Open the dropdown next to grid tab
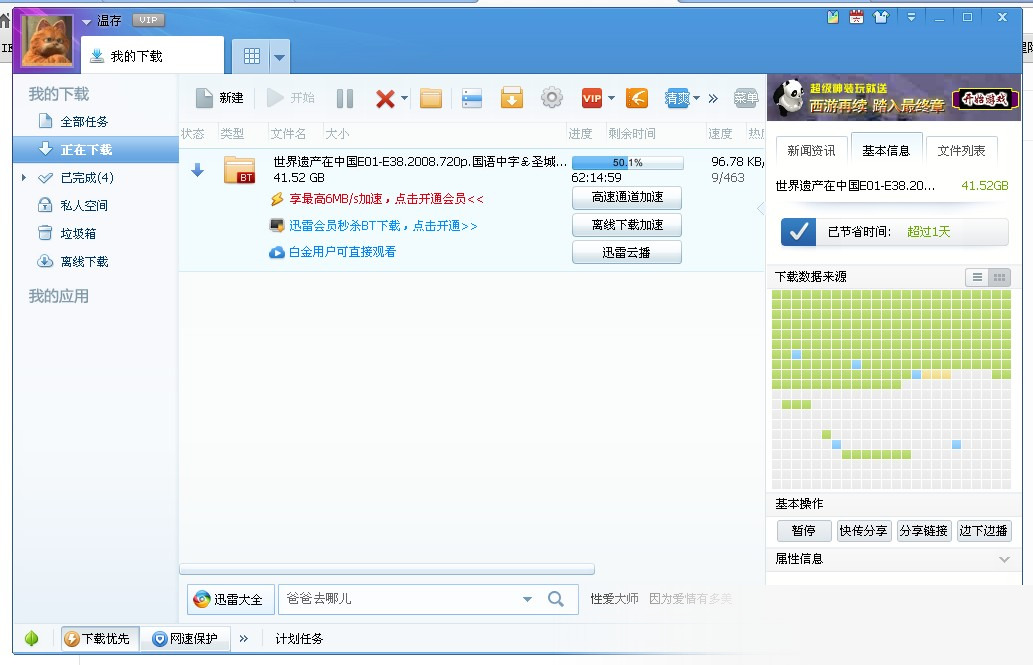This screenshot has height=665, width=1033. pos(279,57)
